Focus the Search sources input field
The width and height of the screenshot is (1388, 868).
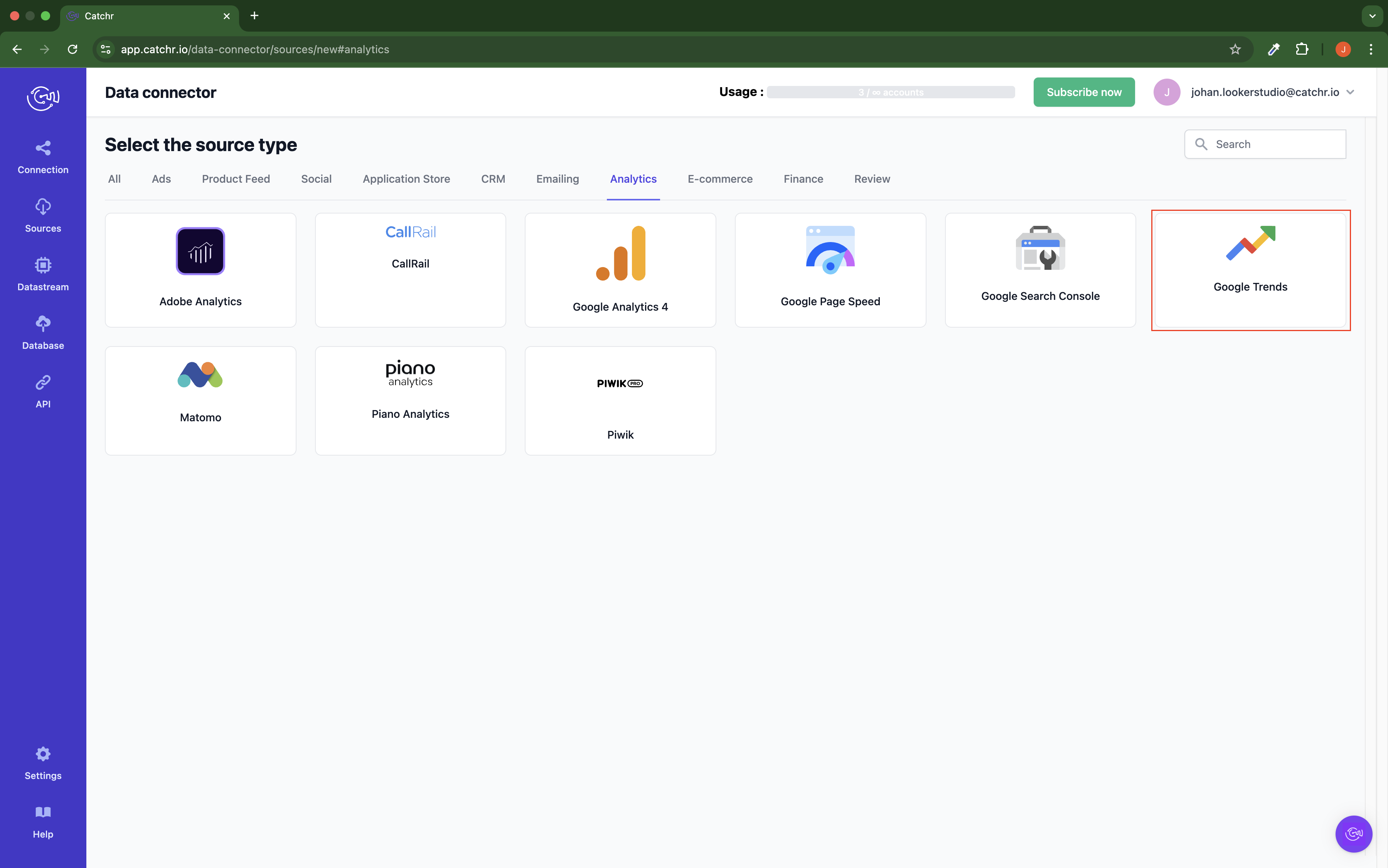[x=1265, y=144]
